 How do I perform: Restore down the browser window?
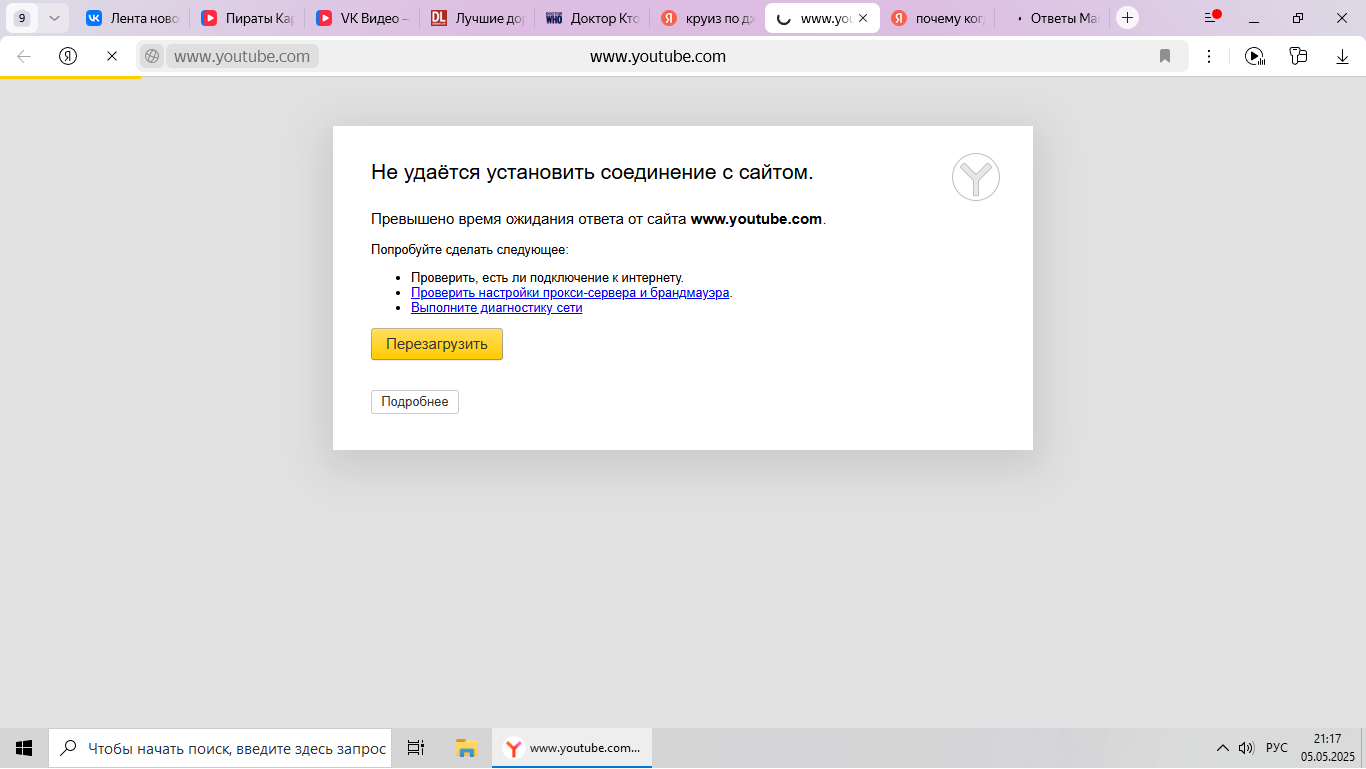coord(1298,18)
